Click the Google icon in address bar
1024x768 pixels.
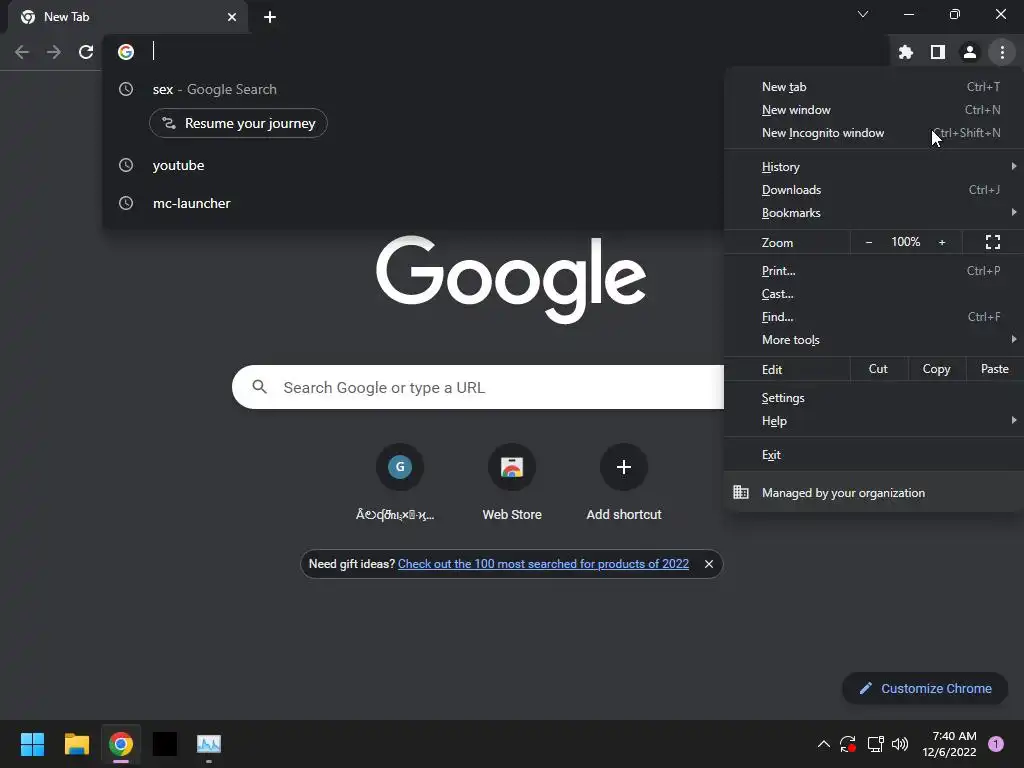coord(126,52)
